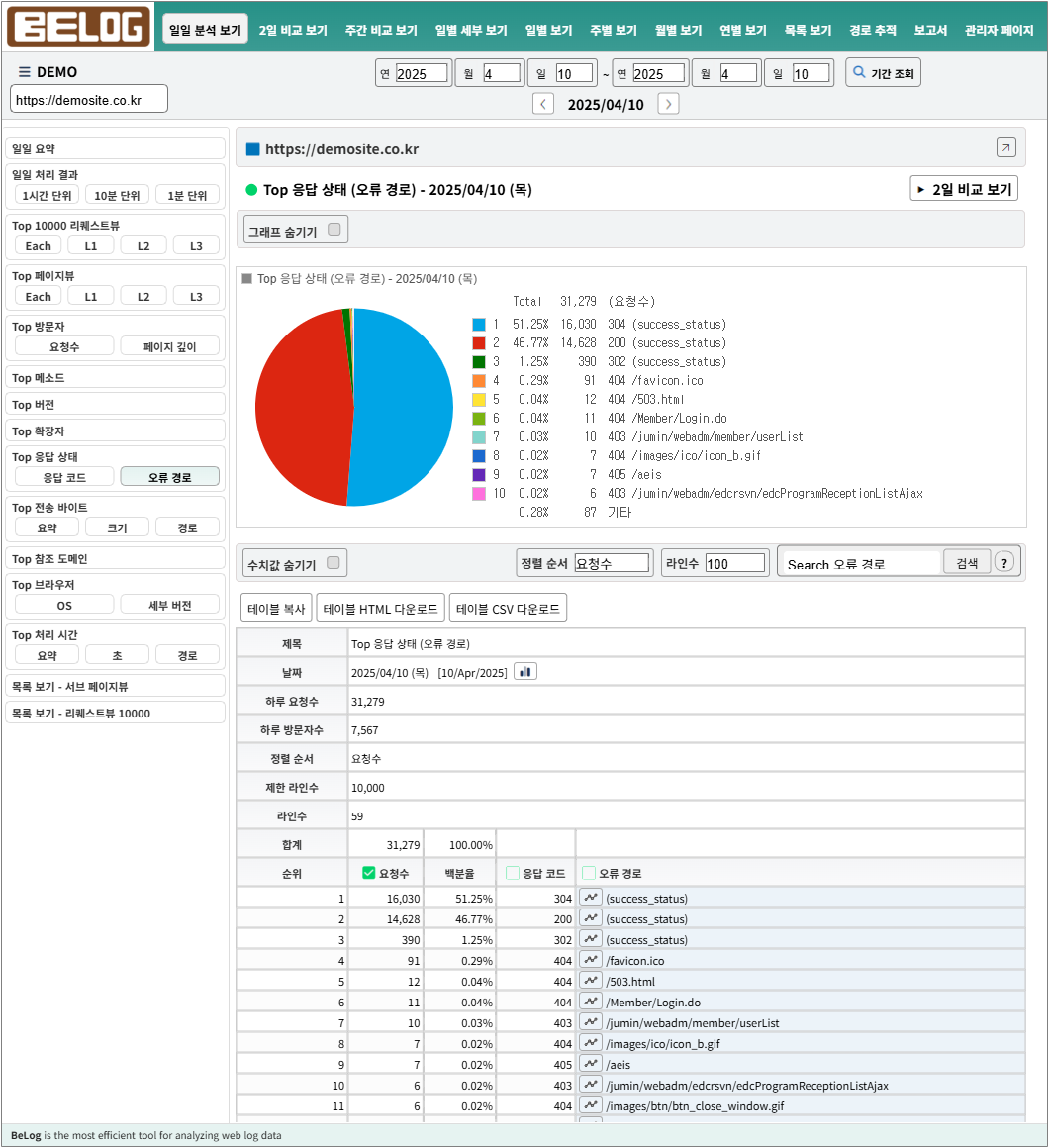Select sidebar 응답 코드 under Top 응답 상태

tap(64, 477)
